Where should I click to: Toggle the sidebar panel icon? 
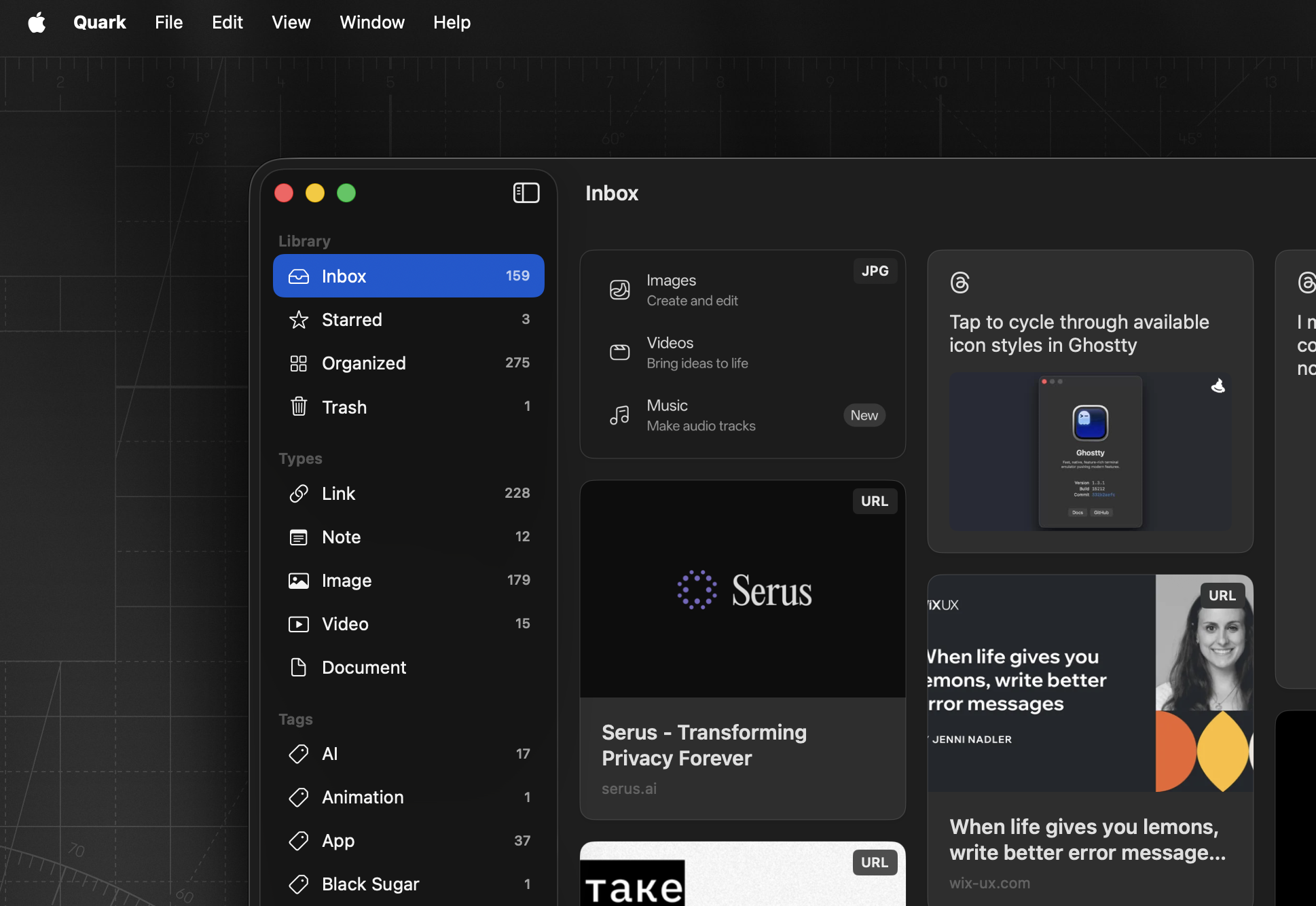point(526,193)
